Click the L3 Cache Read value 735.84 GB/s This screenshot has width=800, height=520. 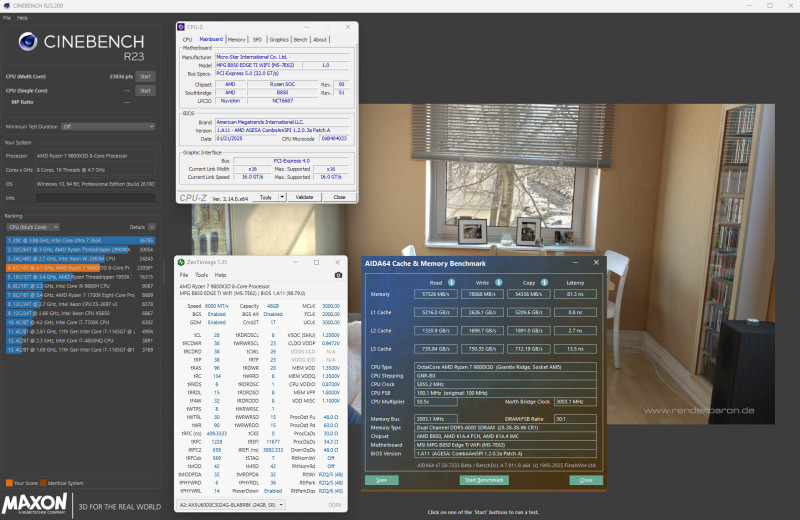point(435,349)
